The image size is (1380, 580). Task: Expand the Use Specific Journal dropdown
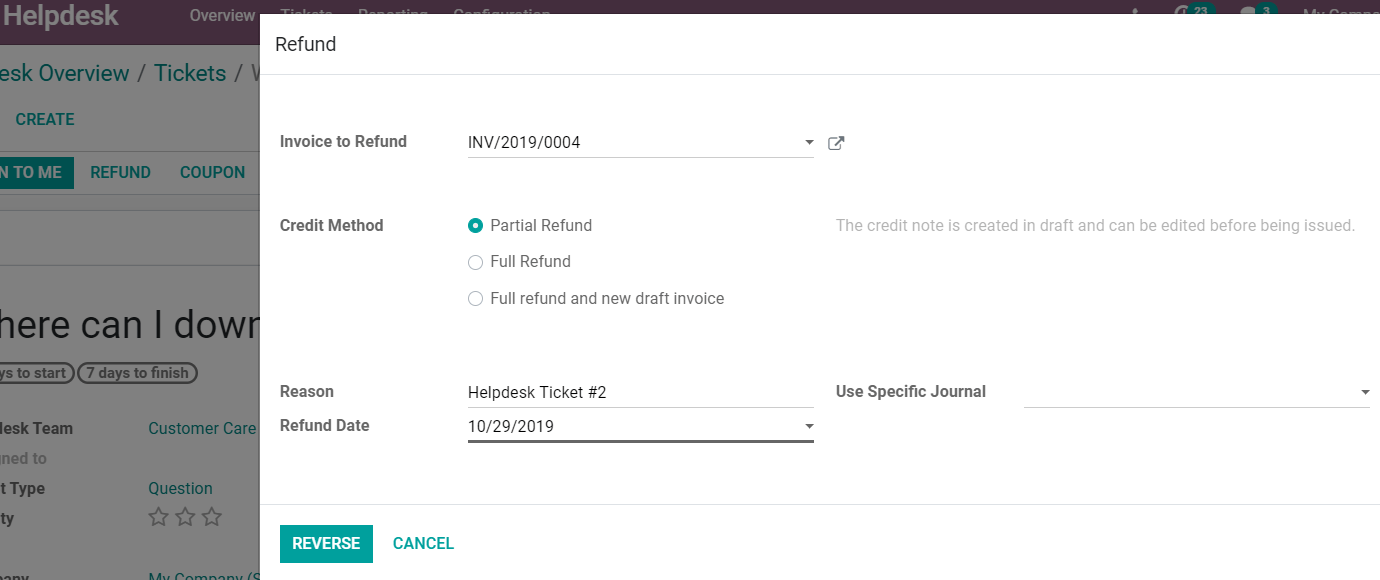(x=1364, y=393)
